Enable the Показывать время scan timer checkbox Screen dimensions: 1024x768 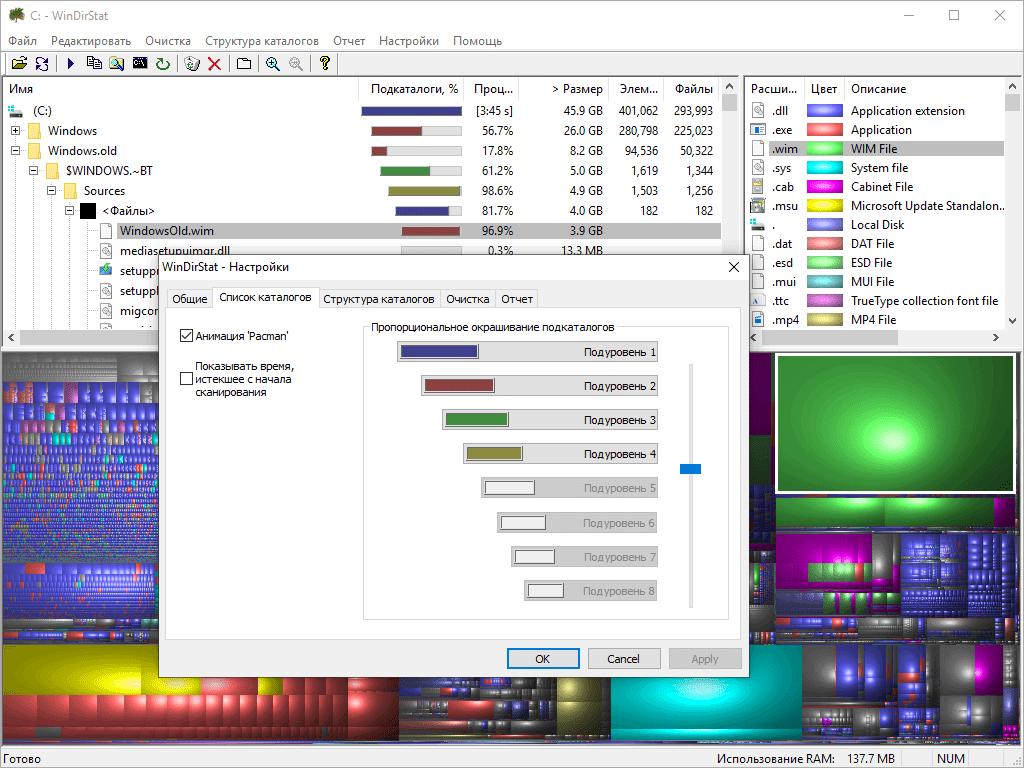point(186,379)
